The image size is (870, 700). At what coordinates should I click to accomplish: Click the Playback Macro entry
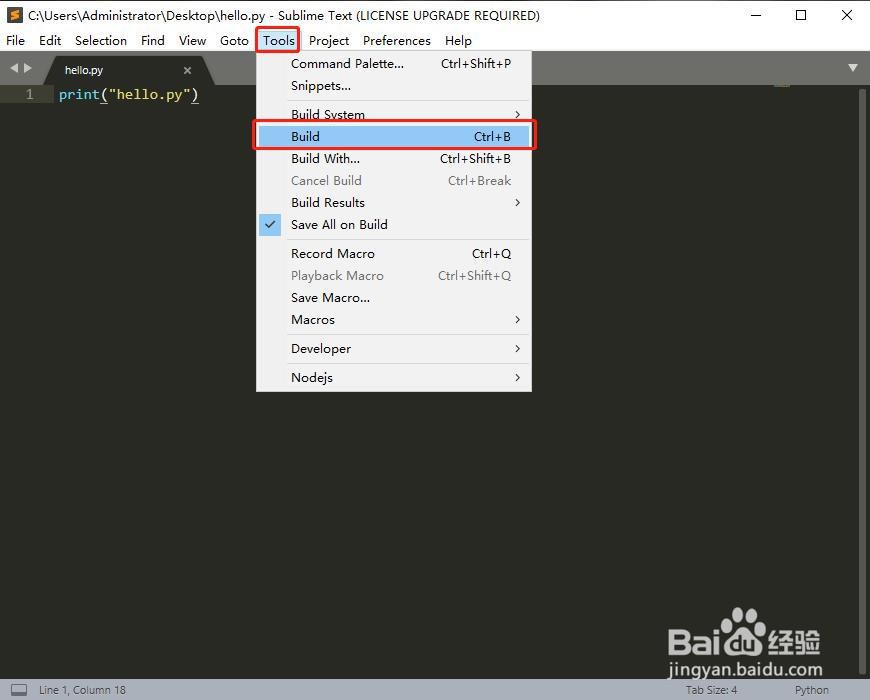tap(394, 276)
